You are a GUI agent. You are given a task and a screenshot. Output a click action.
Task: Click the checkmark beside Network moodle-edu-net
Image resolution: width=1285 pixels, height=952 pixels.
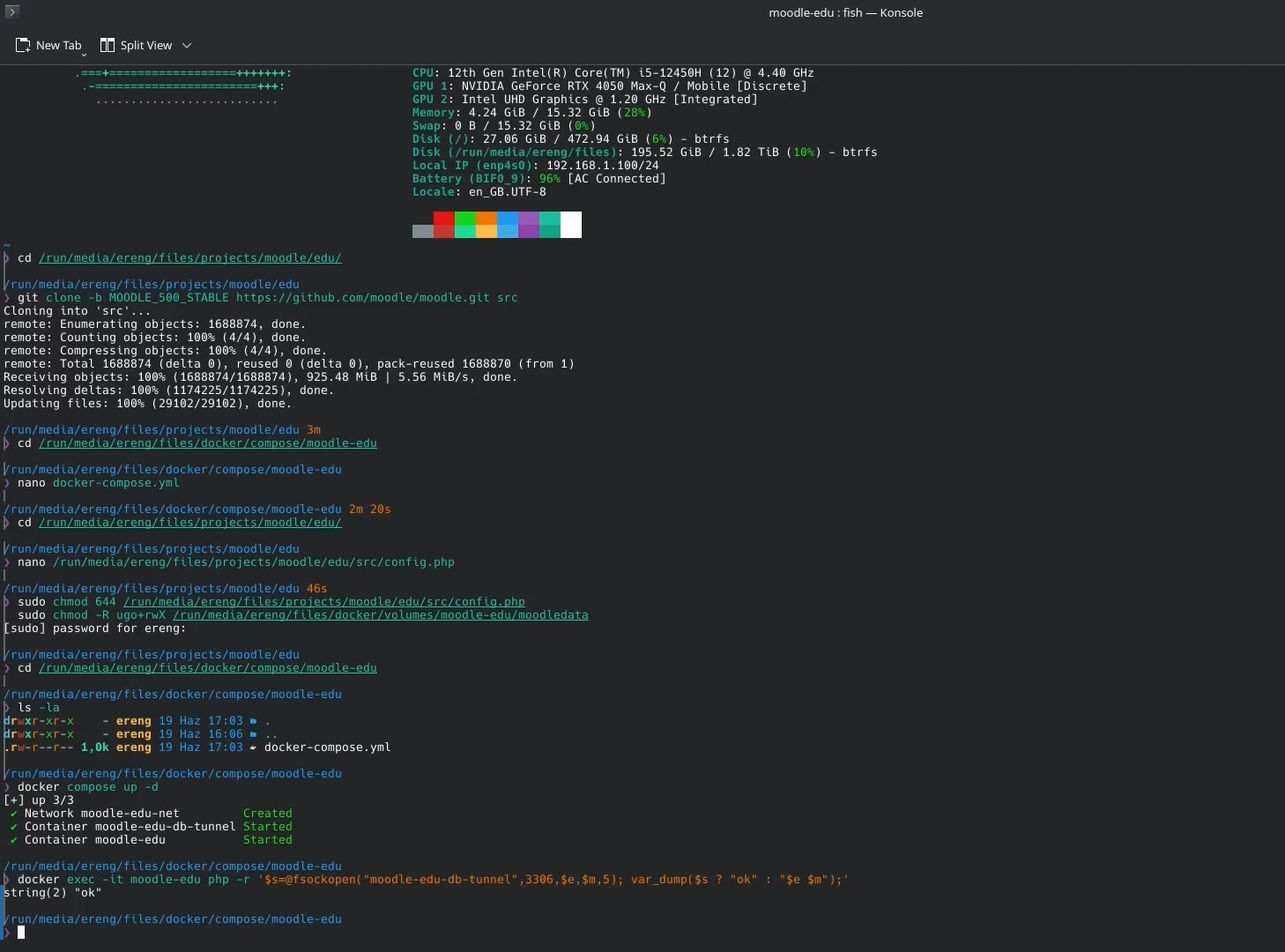point(14,814)
